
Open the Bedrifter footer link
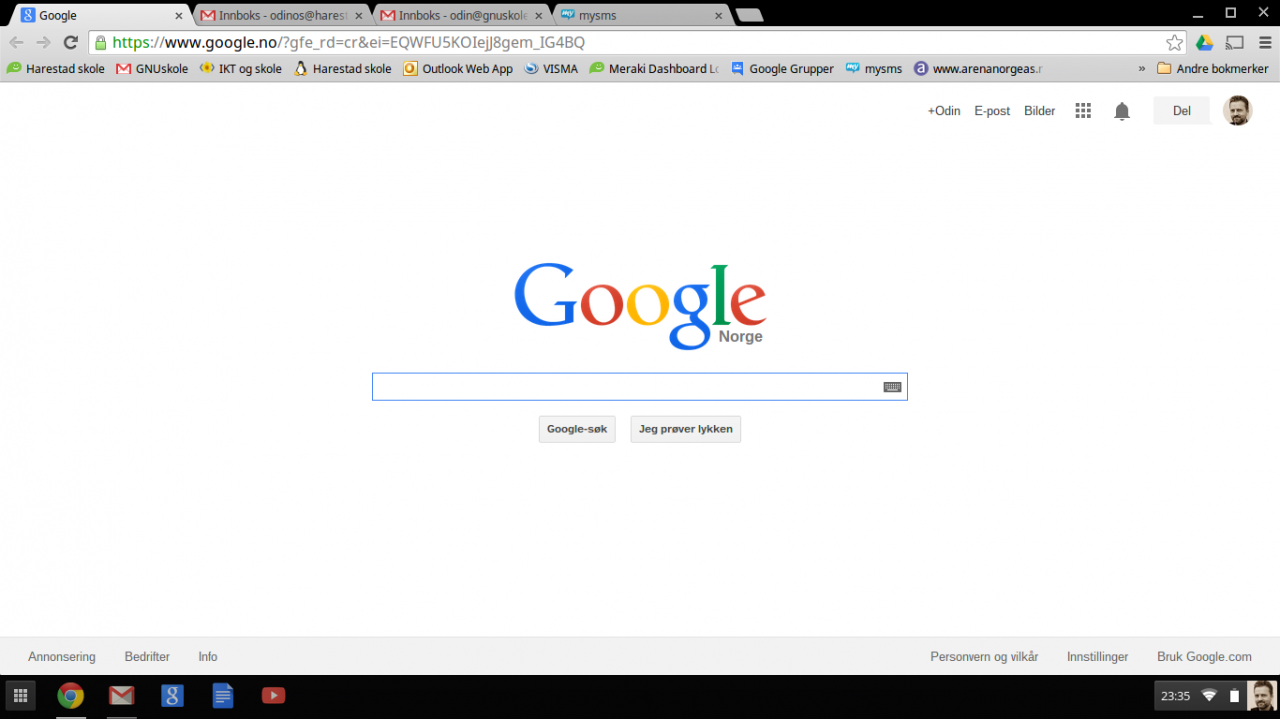[147, 657]
